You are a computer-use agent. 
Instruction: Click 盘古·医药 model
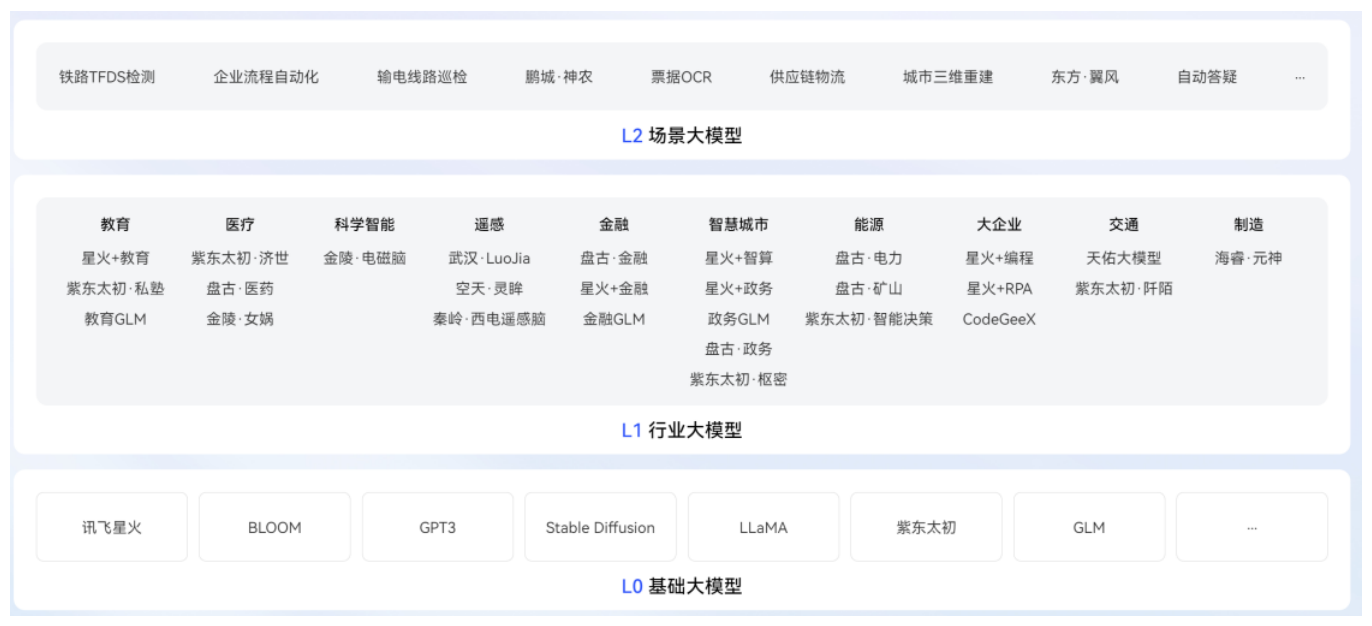(x=240, y=289)
